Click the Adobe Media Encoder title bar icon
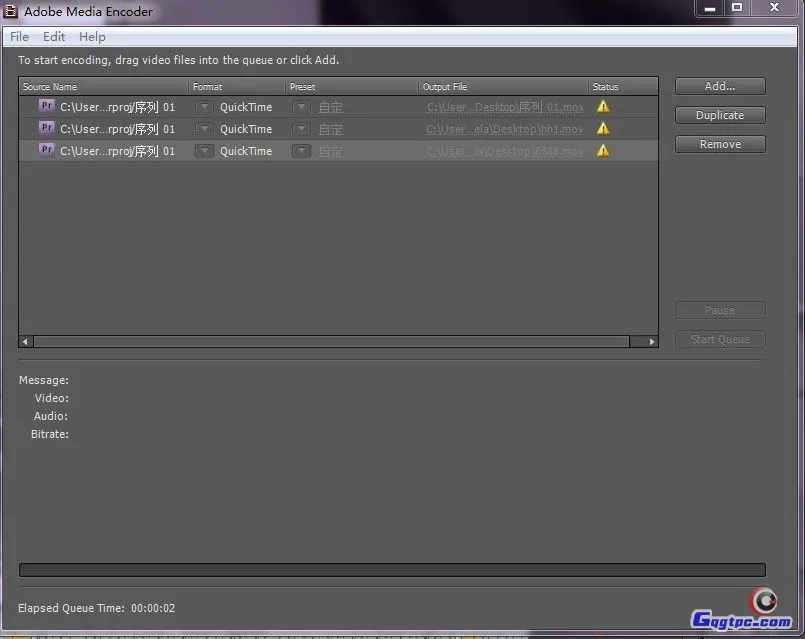Screen dimensions: 805x639 click(x=12, y=12)
